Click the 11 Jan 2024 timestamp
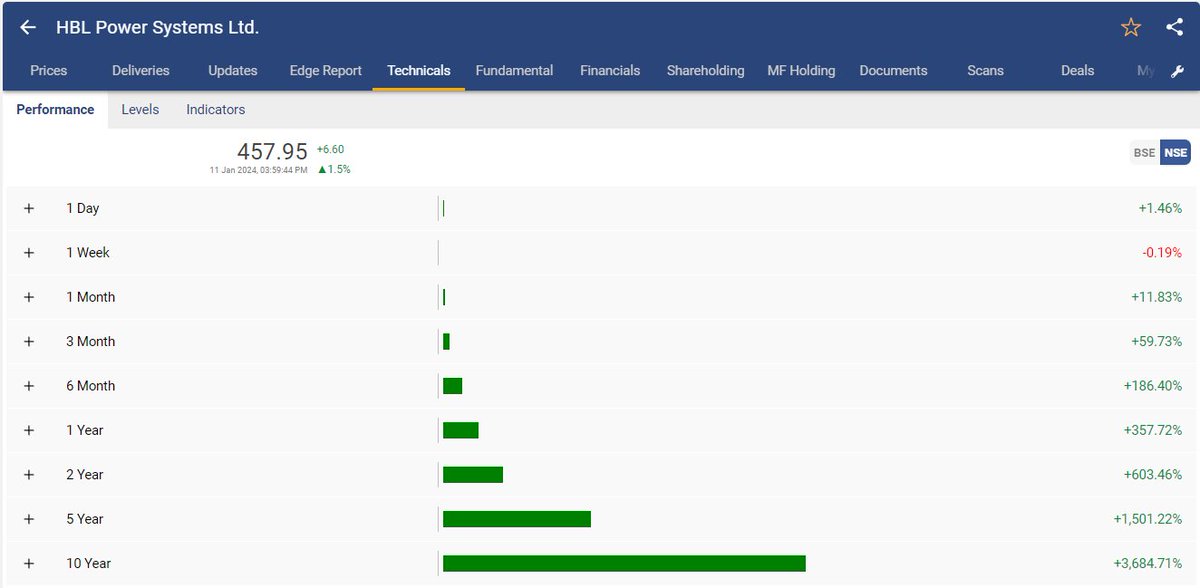 pyautogui.click(x=258, y=170)
